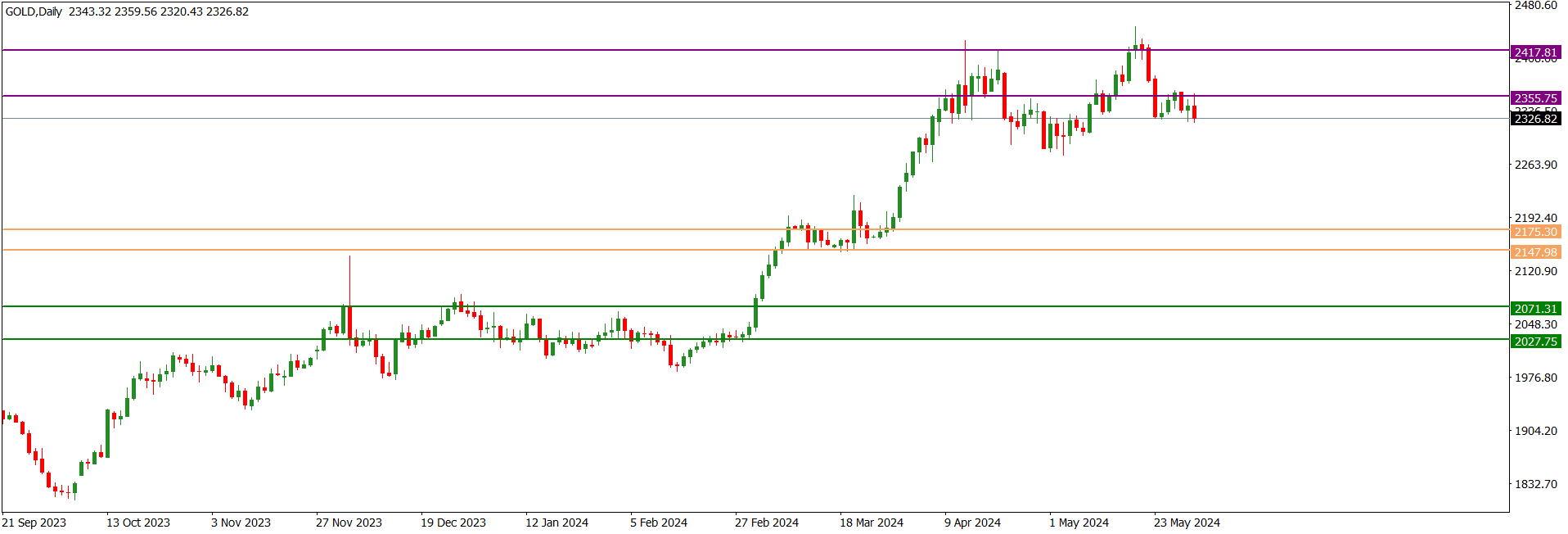Click the 1976.80 price scale value
Screen dimensions: 1568x534
coord(1535,378)
